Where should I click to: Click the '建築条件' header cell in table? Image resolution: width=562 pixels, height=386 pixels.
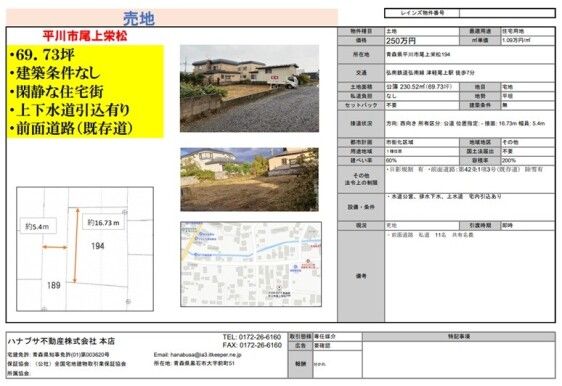click(x=480, y=105)
